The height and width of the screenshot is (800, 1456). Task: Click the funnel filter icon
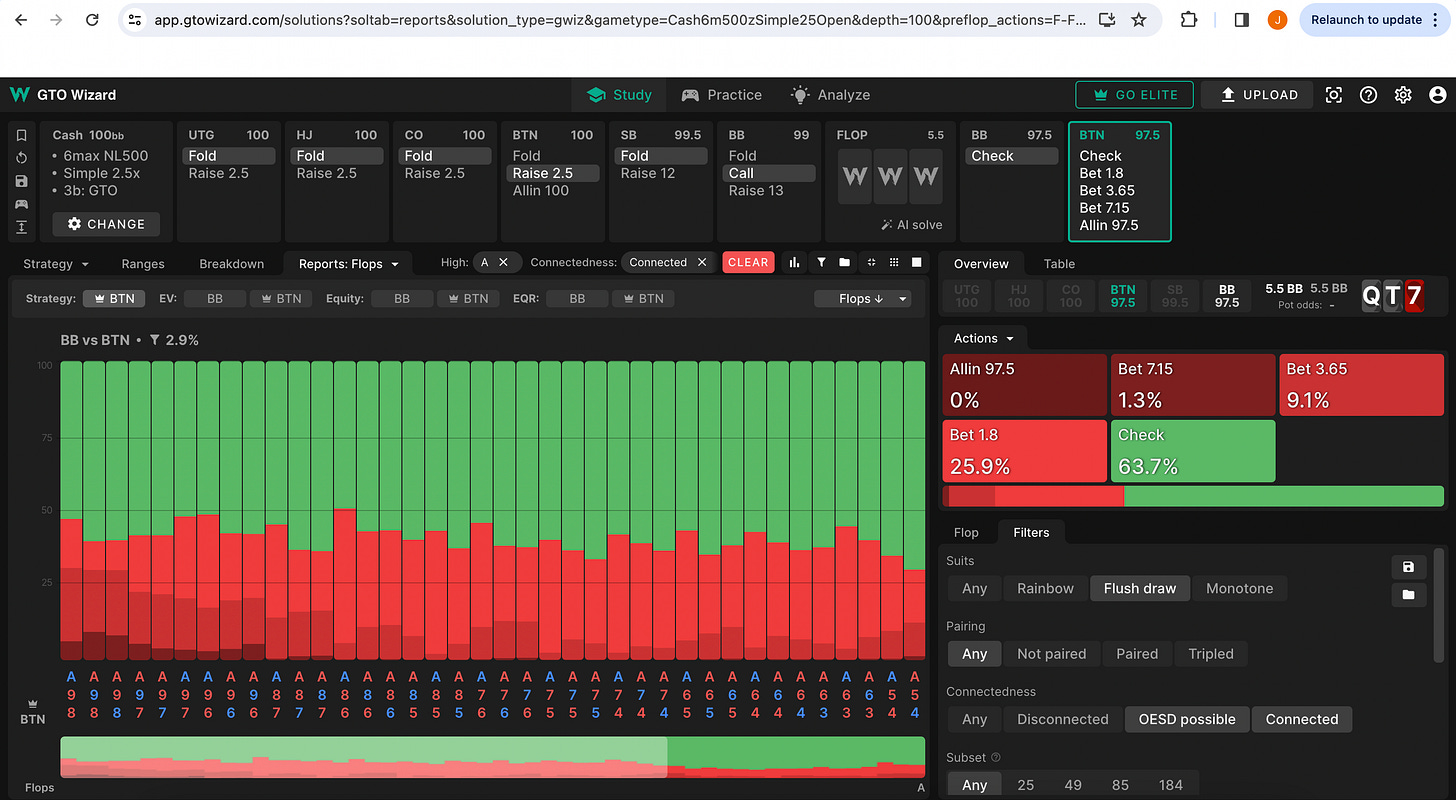click(821, 262)
